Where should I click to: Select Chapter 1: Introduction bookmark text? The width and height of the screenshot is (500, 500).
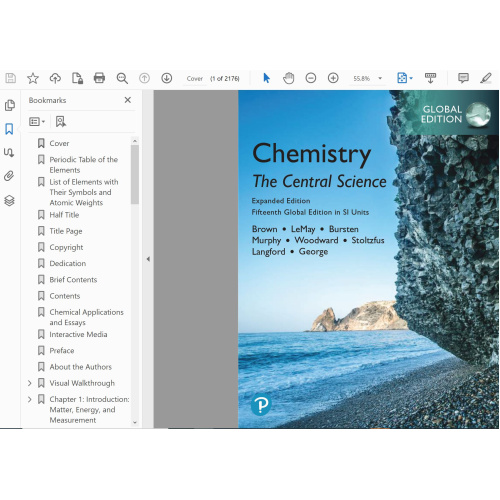pyautogui.click(x=89, y=409)
